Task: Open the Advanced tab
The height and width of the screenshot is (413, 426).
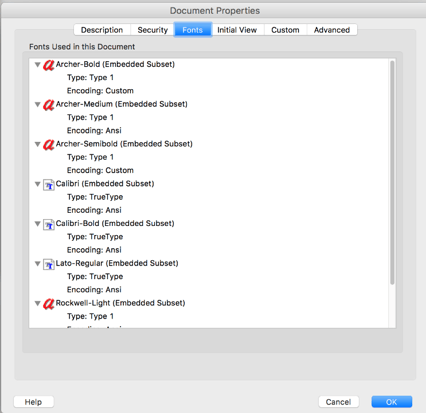Action: click(x=332, y=30)
